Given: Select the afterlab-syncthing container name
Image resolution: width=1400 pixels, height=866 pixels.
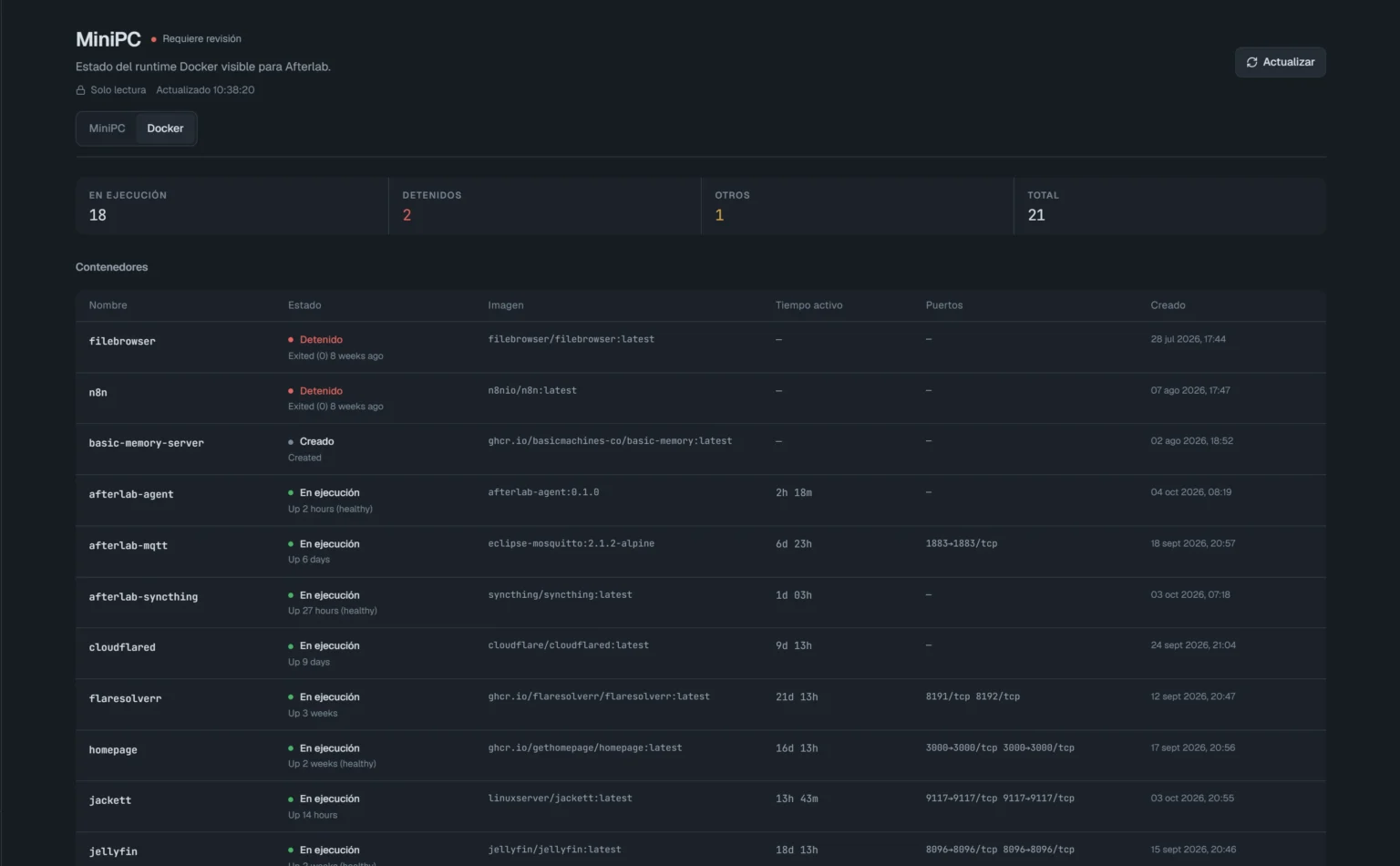Looking at the screenshot, I should (x=143, y=597).
